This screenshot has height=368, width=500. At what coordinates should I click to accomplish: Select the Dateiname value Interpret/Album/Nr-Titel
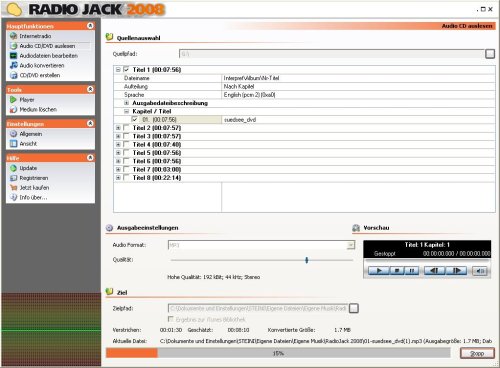[251, 78]
